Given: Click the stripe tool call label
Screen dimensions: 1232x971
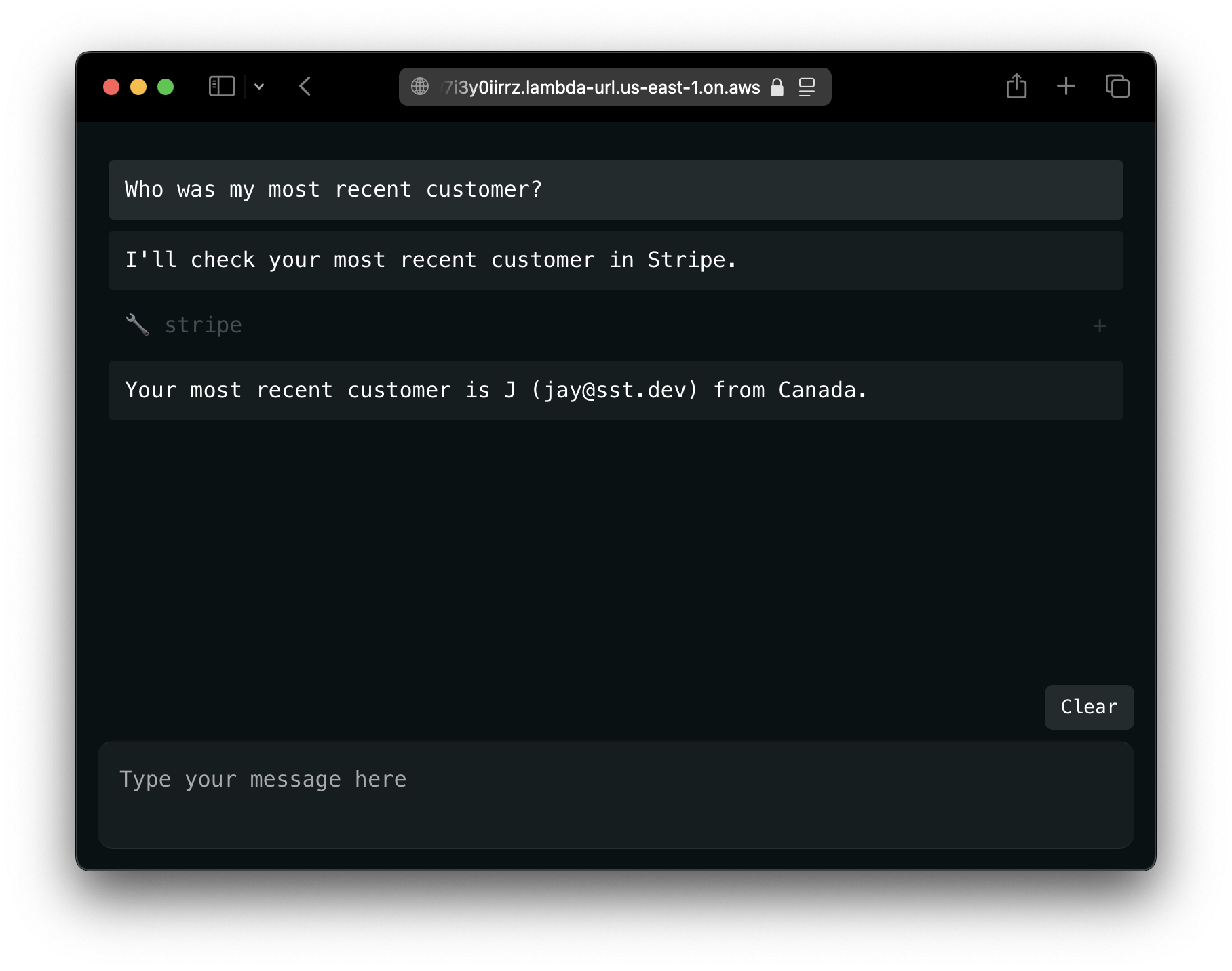Looking at the screenshot, I should click(204, 325).
